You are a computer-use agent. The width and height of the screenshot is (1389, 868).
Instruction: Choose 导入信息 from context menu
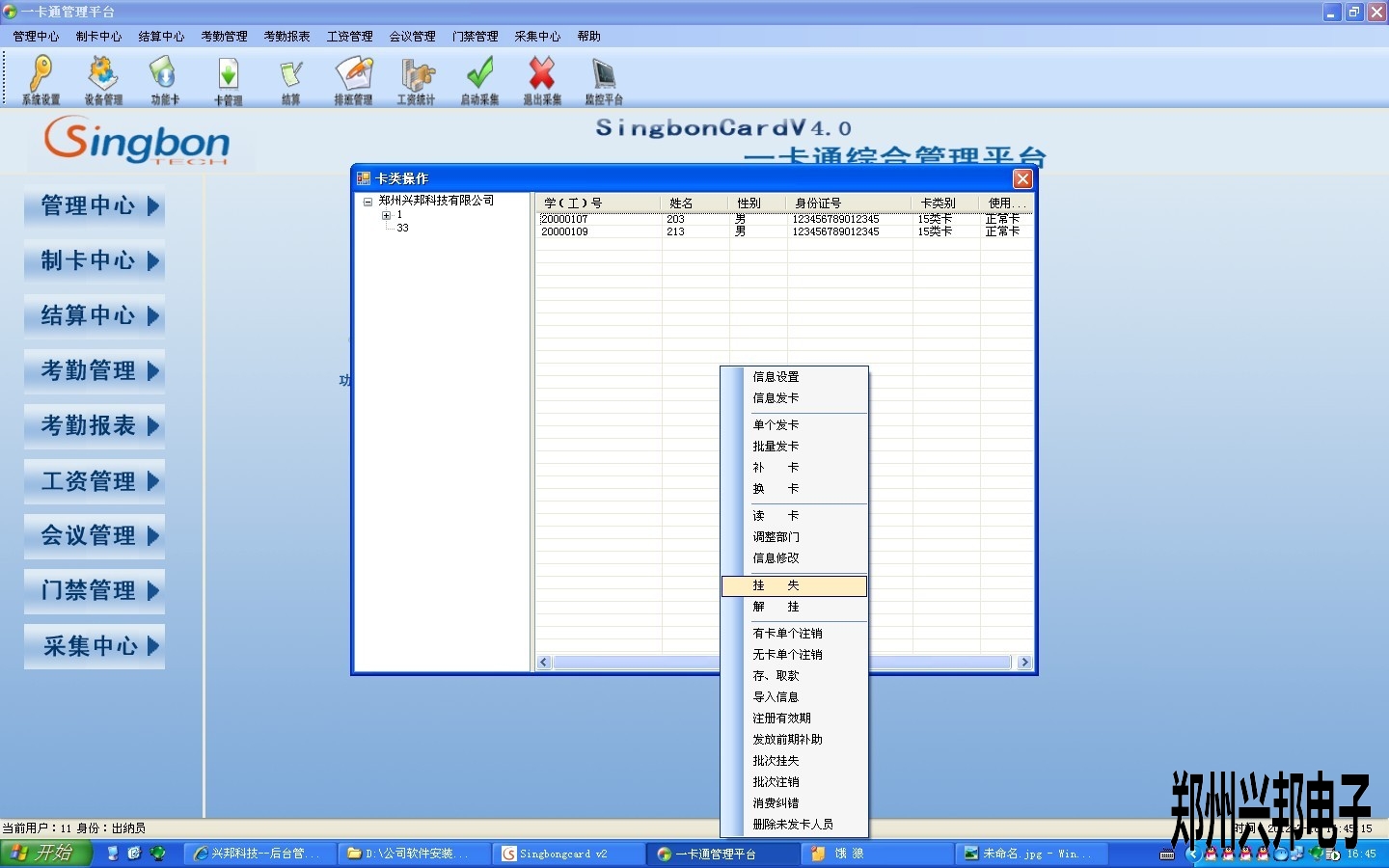coord(794,697)
